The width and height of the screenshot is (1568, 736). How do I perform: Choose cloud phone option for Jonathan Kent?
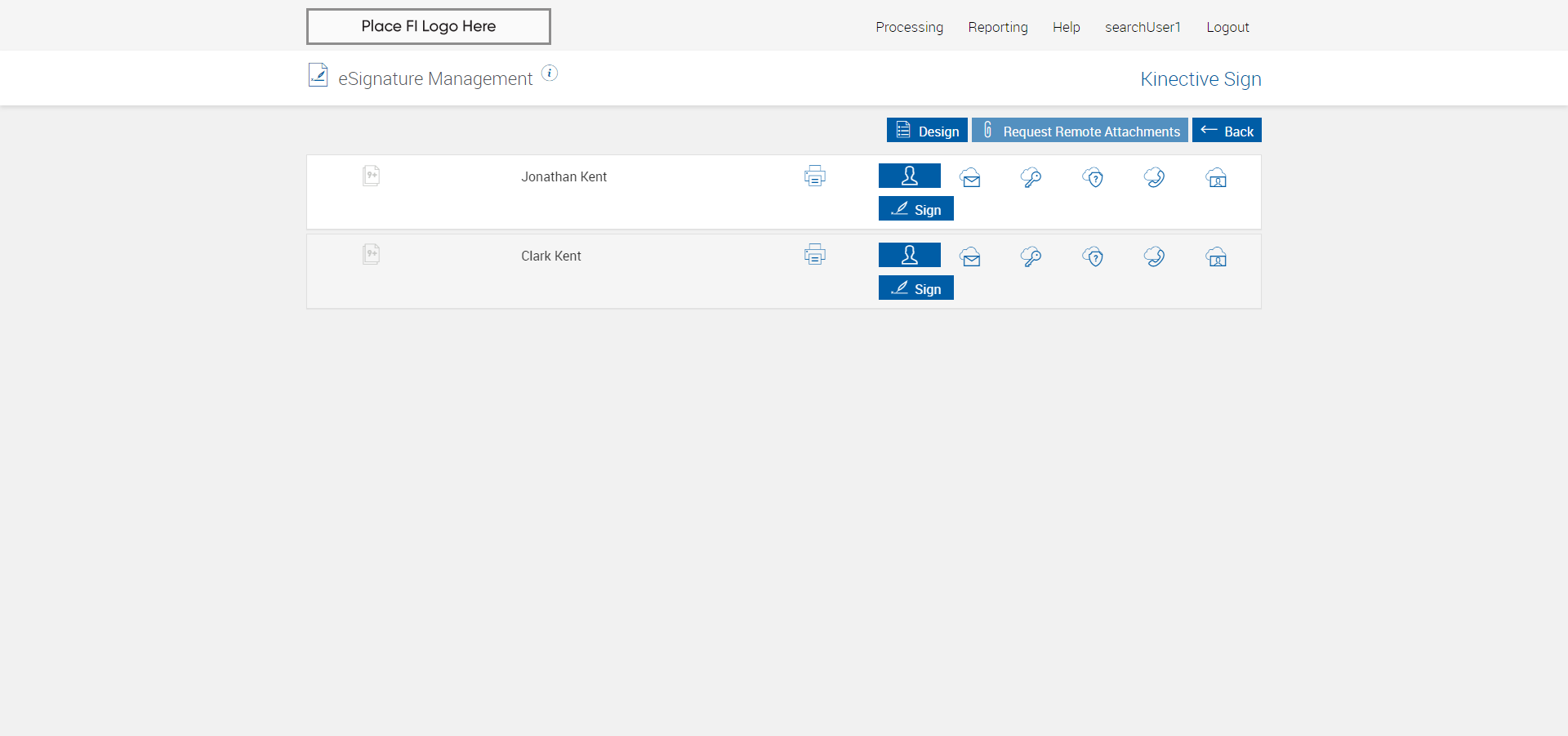tap(1154, 177)
